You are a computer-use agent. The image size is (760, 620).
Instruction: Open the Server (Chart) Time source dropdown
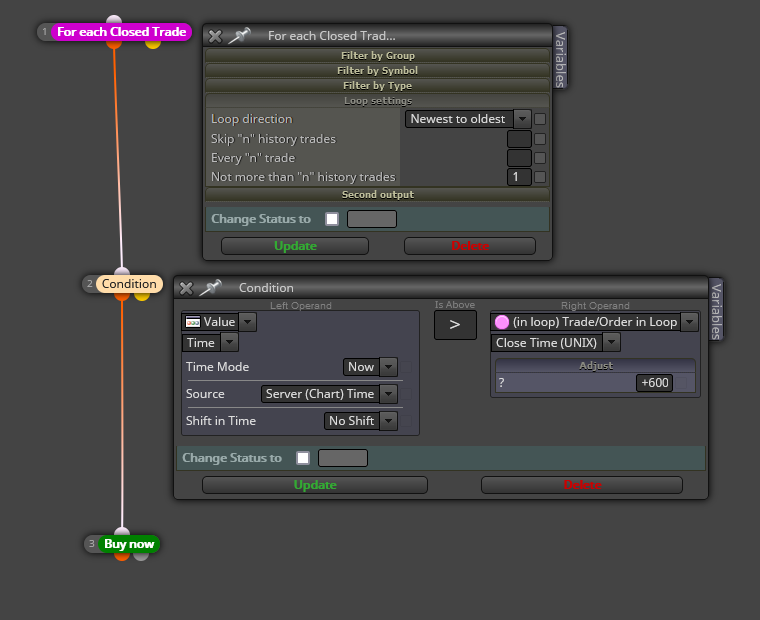coord(389,394)
